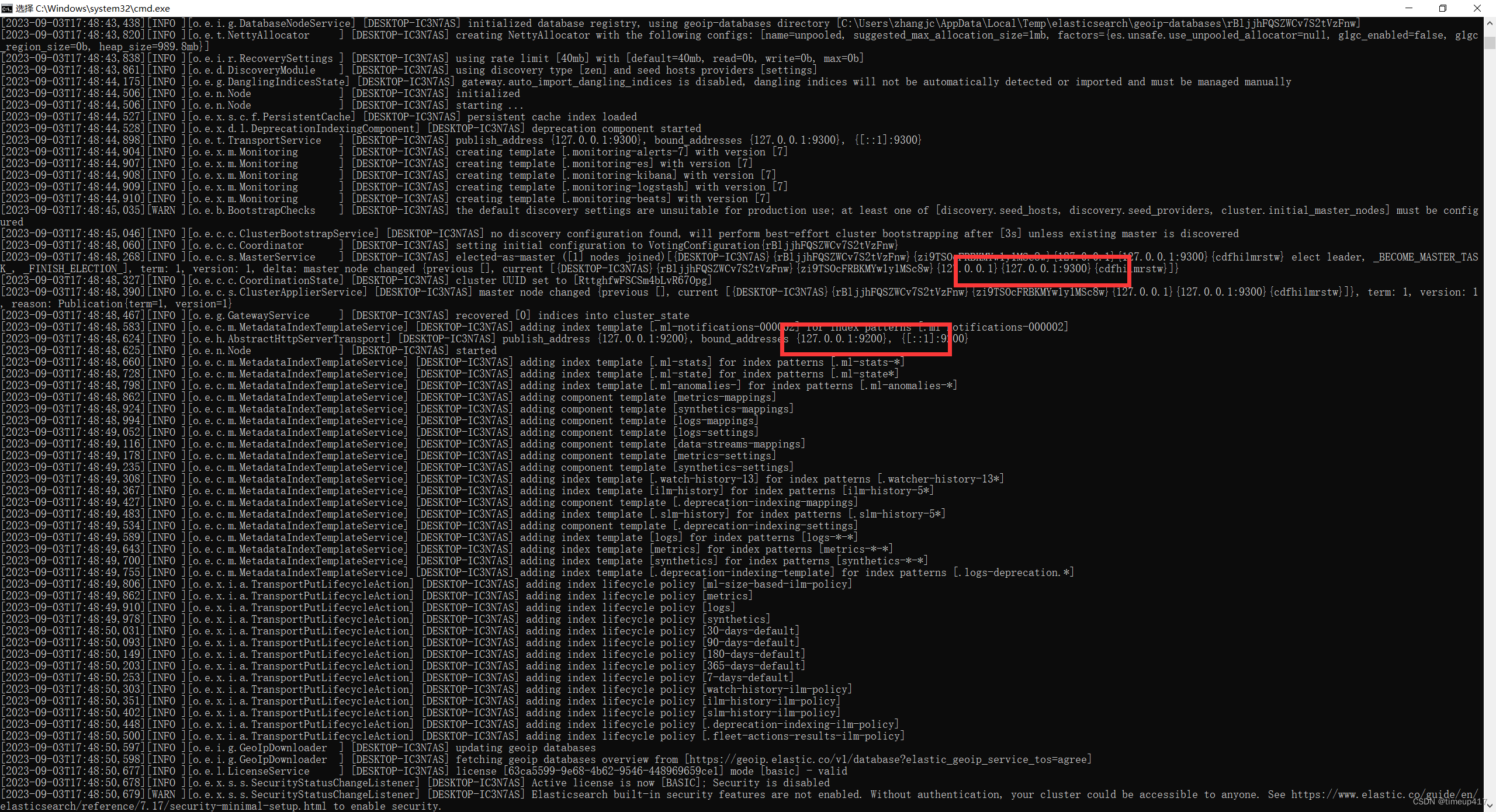Viewport: 1496px width, 812px height.
Task: Click index template '[.slm-history]'
Action: point(690,514)
